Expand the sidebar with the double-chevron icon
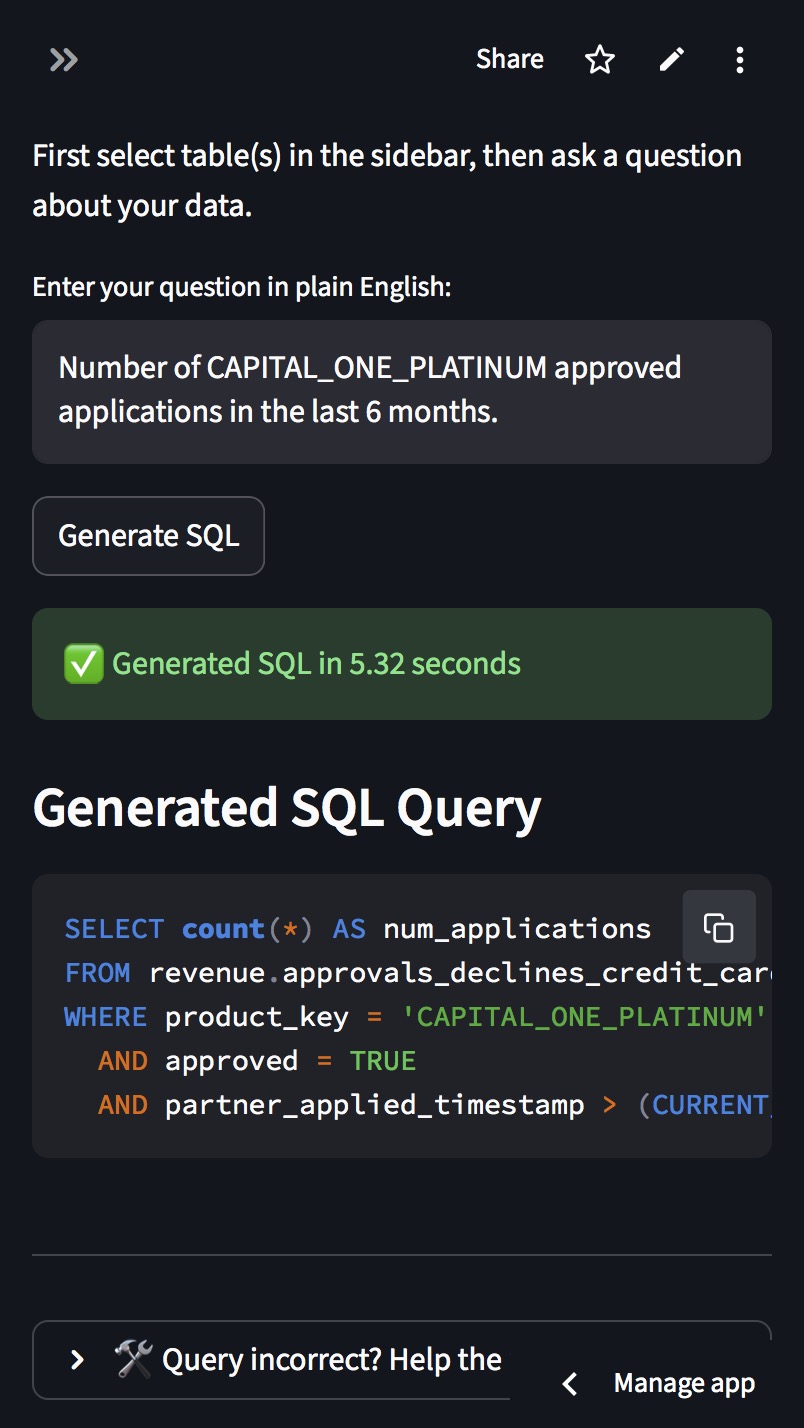804x1428 pixels. (x=63, y=60)
